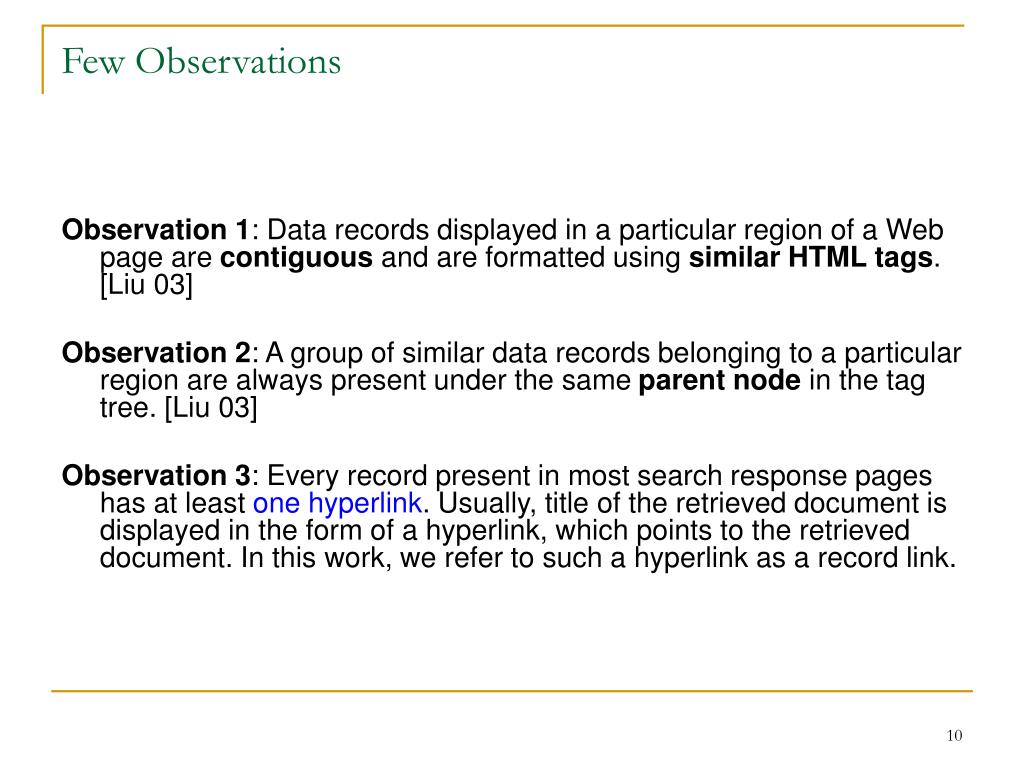This screenshot has height=768, width=1024.
Task: Click the bold phrase 'similar HTML tags'
Action: click(810, 257)
